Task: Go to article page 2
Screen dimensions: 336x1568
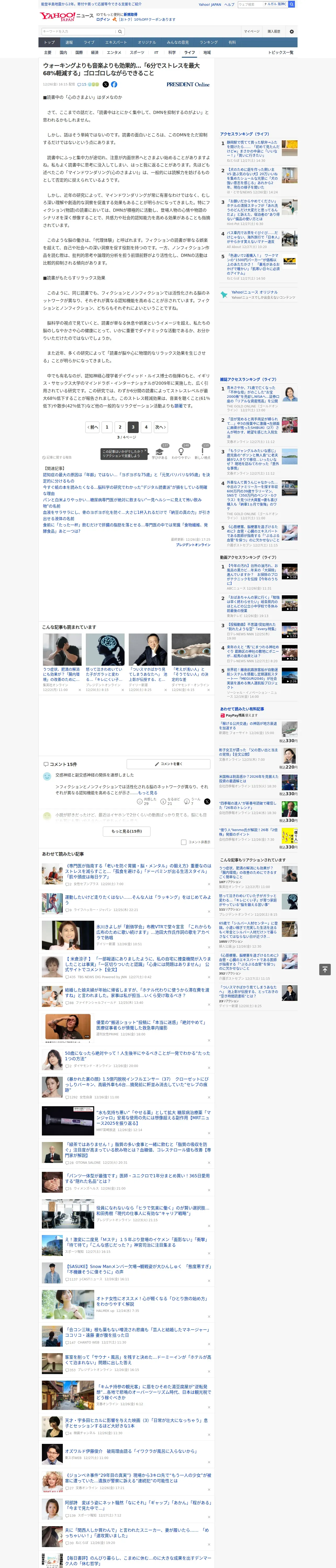Action: (x=120, y=427)
